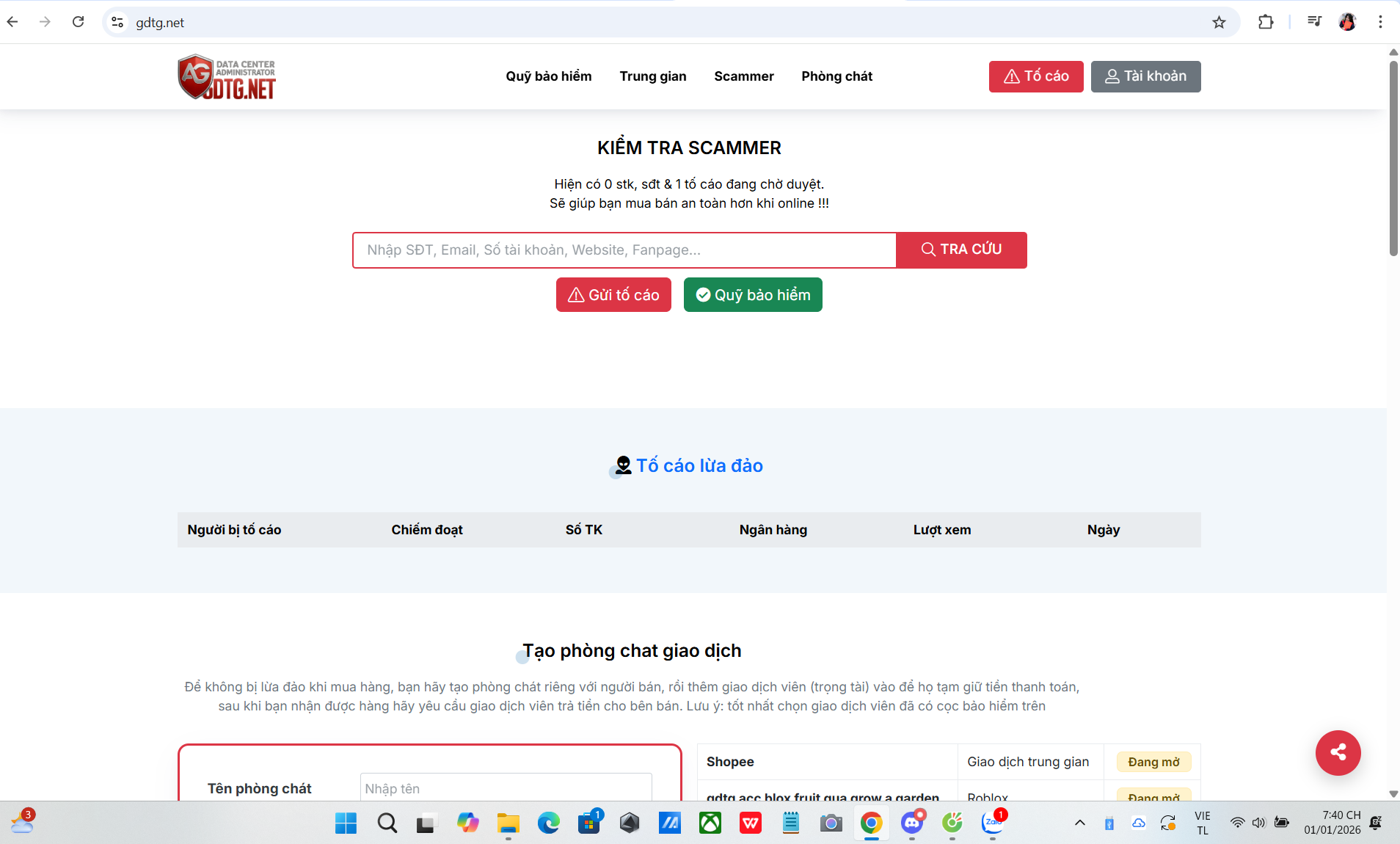Reload the page in Chrome
The image size is (1400, 844).
[78, 22]
